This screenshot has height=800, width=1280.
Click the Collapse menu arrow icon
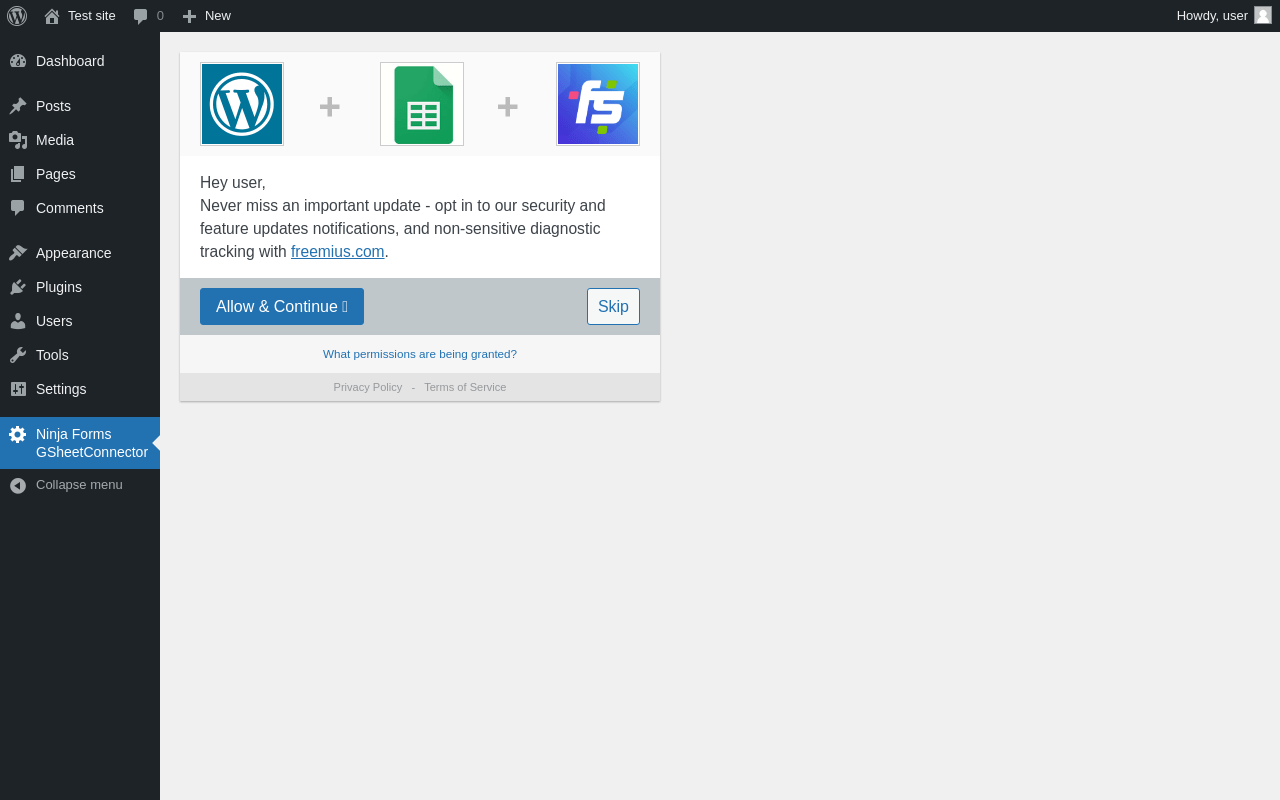18,485
